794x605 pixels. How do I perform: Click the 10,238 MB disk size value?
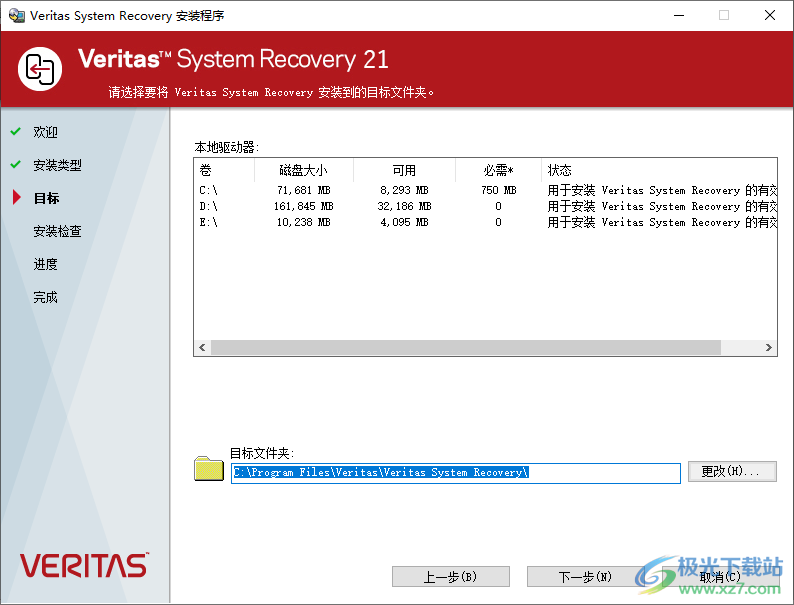[304, 222]
